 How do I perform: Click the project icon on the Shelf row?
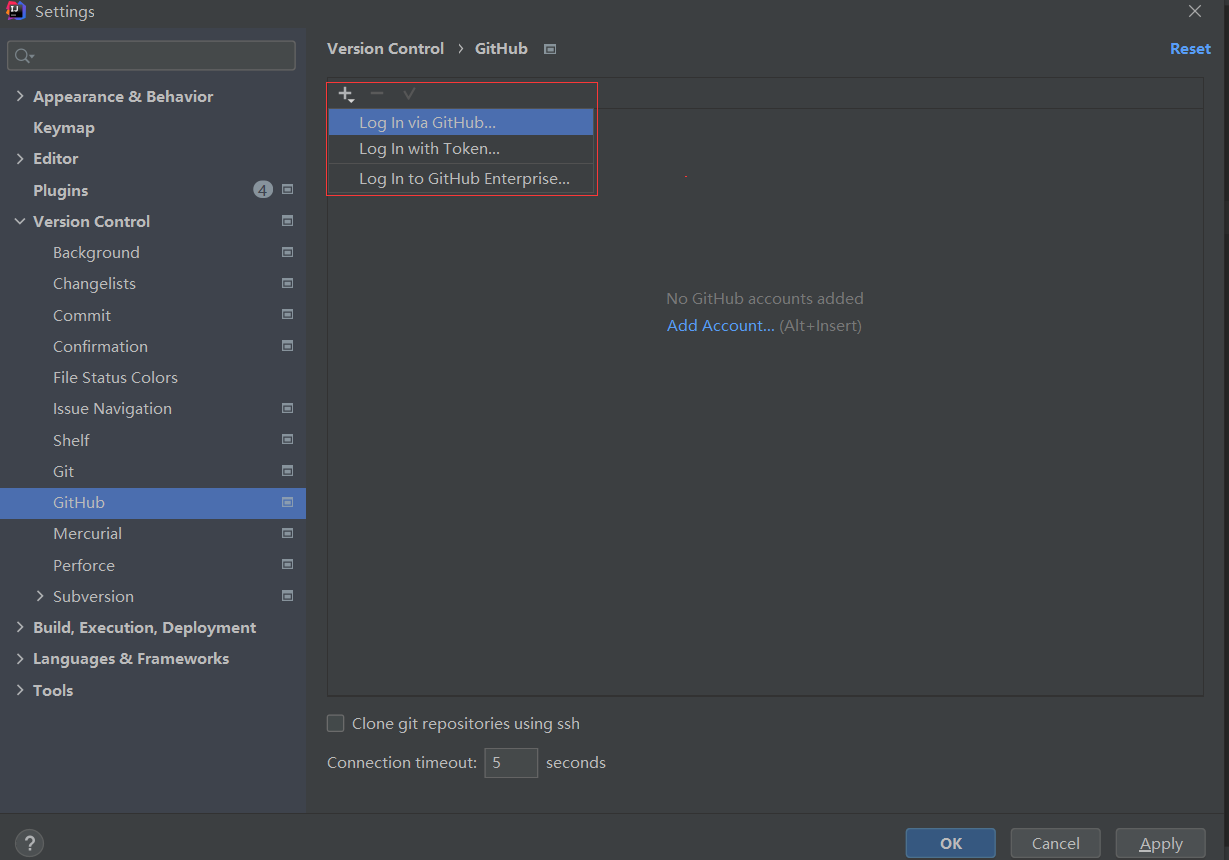pos(287,440)
